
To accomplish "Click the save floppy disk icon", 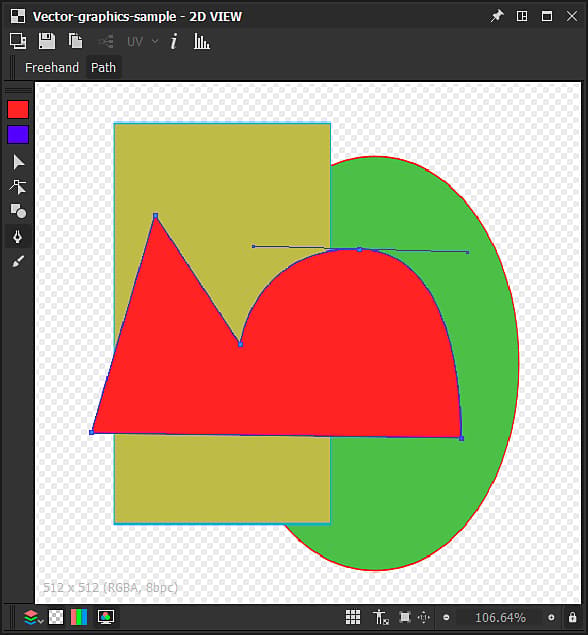I will [x=47, y=41].
